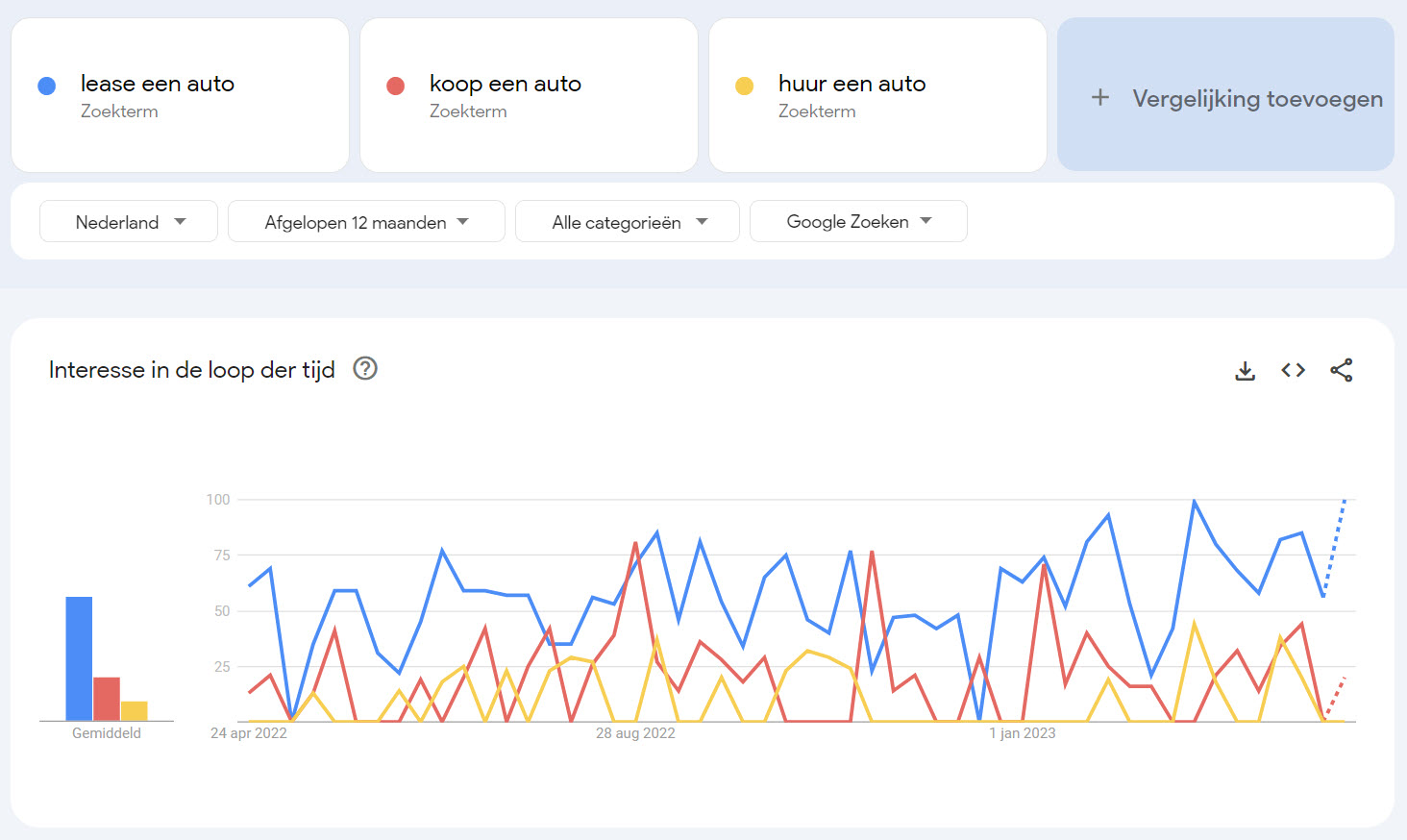Click the 'Interesse in de loop der tijd' heading
Screen dimensions: 1407x840
coord(192,370)
